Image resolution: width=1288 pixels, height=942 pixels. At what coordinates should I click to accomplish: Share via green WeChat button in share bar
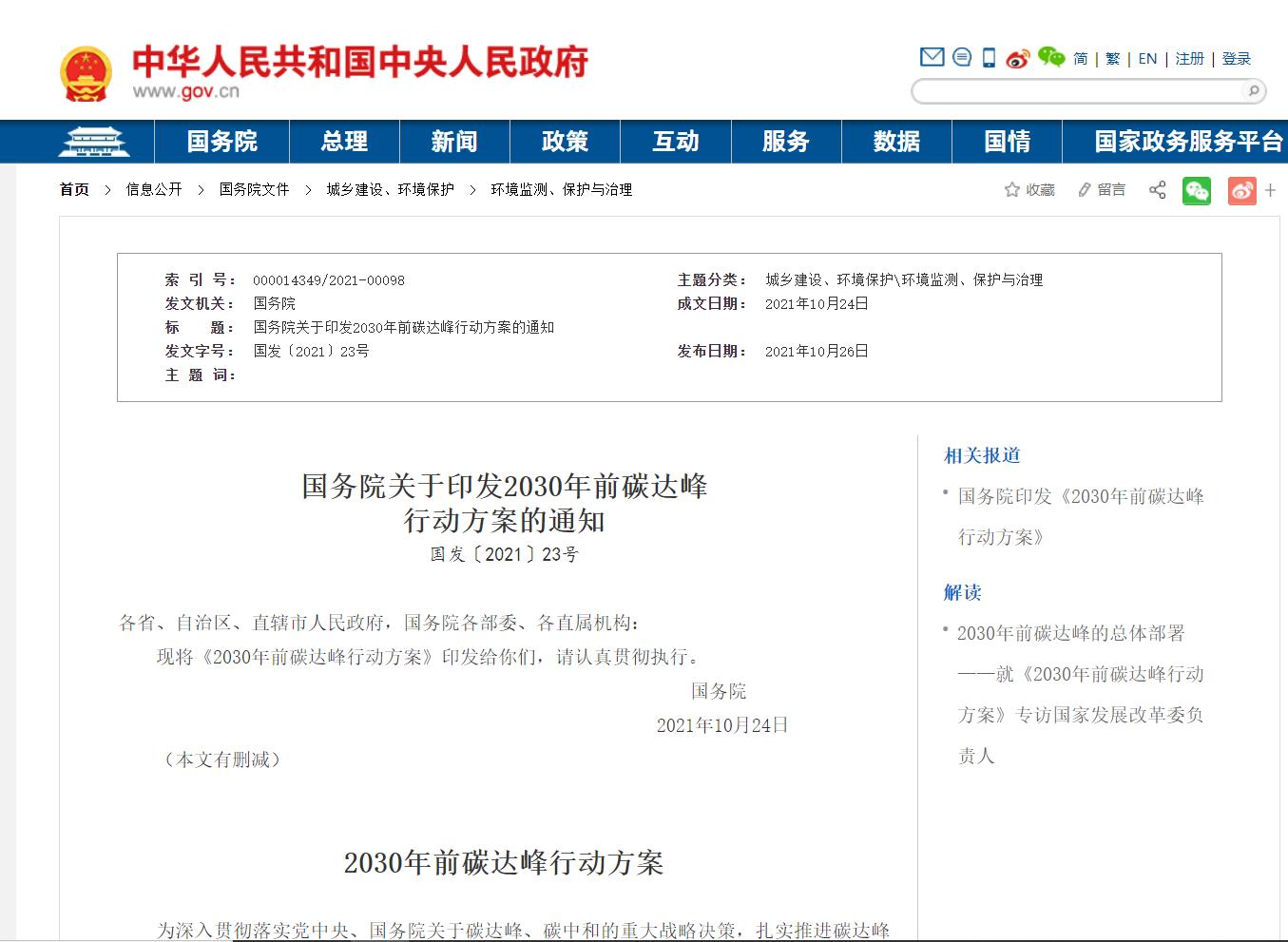[1196, 190]
